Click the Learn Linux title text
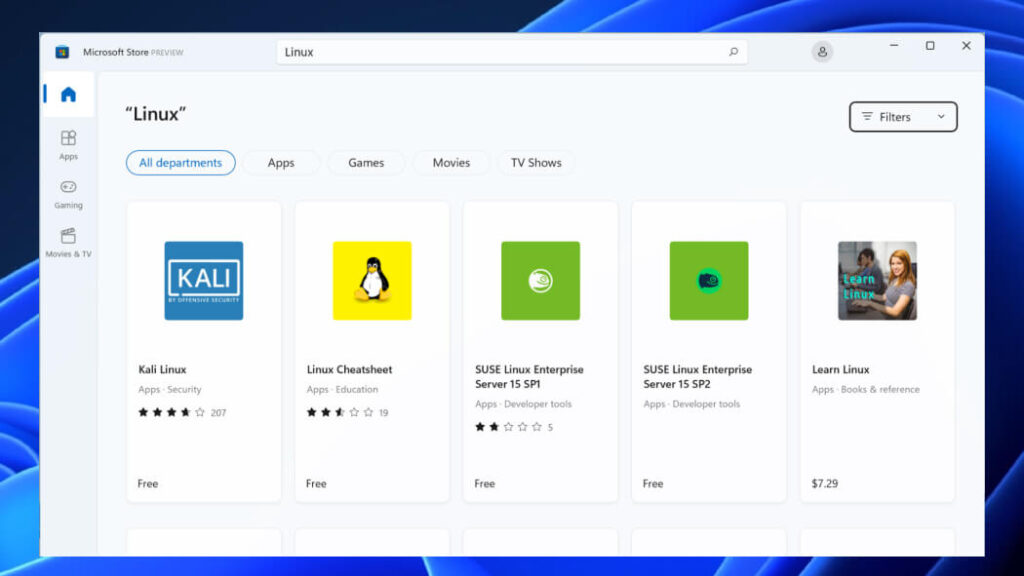This screenshot has width=1024, height=576. 840,370
